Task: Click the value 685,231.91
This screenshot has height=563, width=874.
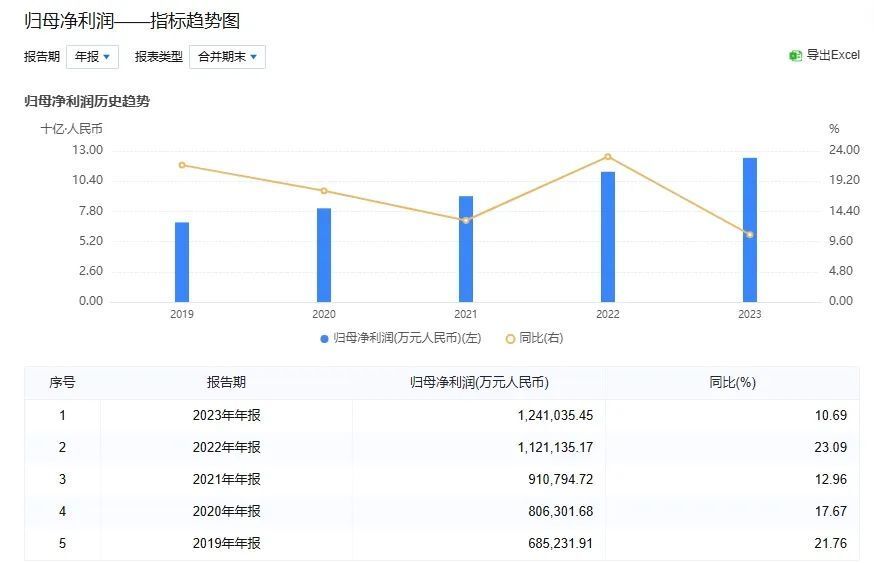Action: click(x=561, y=543)
